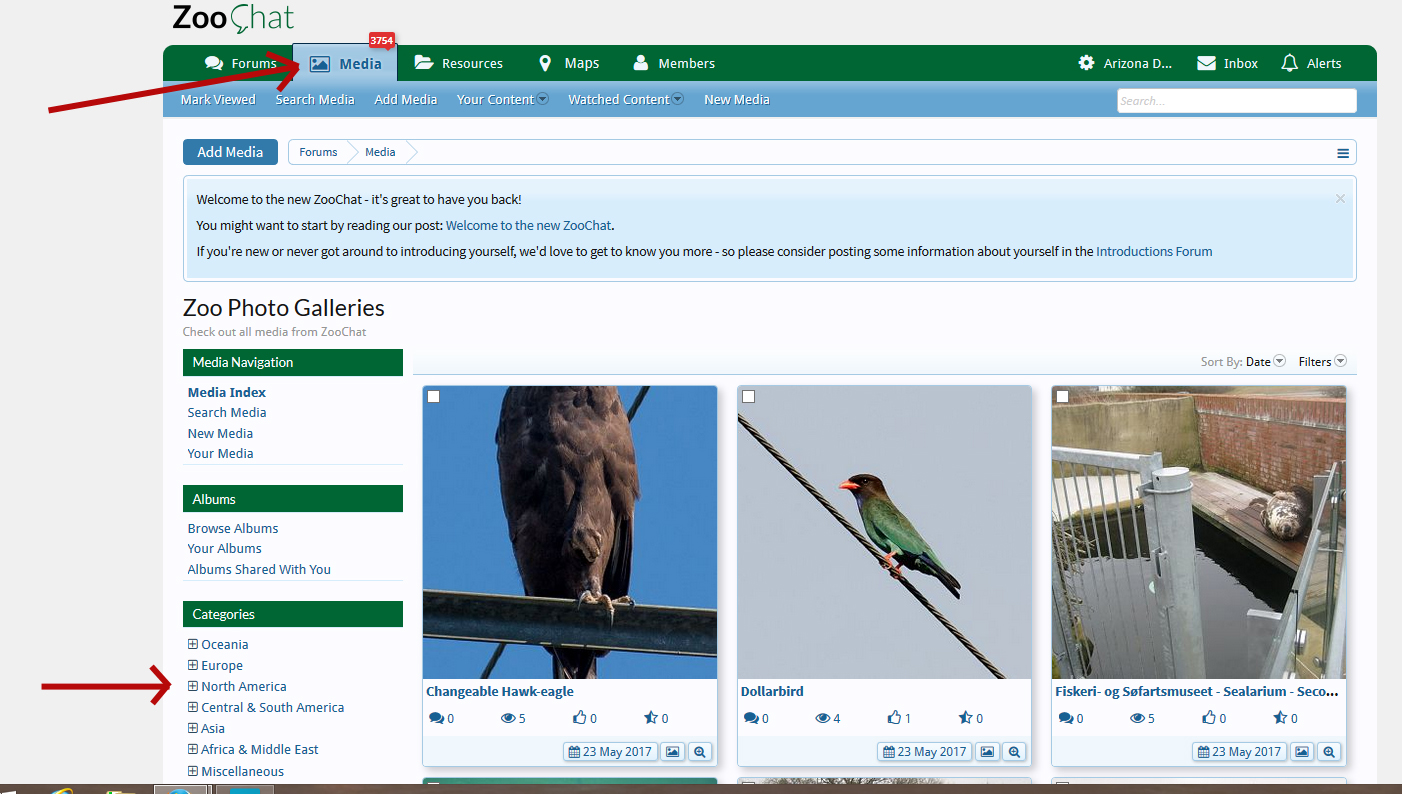1402x794 pixels.
Task: Open the Sort By Date dropdown
Action: pos(1264,362)
